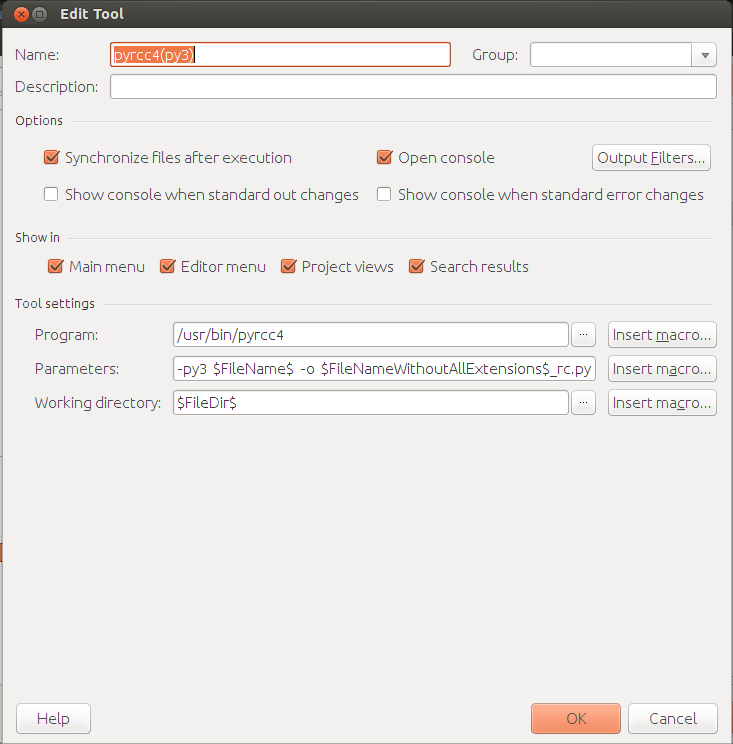Click Insert macro for the Program row
733x744 pixels.
point(662,335)
